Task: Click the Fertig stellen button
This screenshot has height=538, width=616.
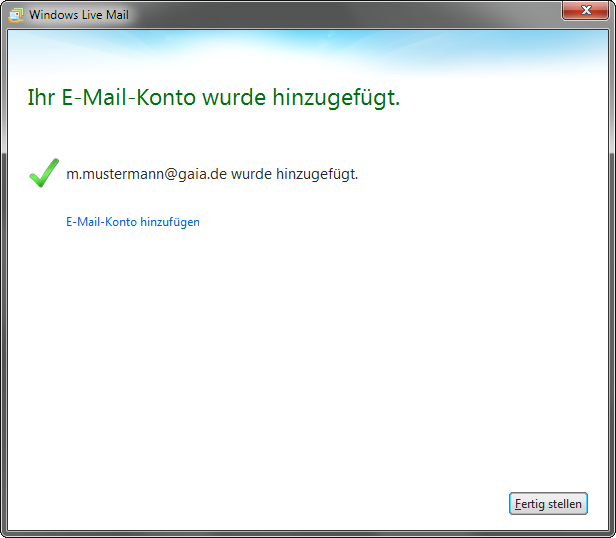Action: tap(548, 503)
